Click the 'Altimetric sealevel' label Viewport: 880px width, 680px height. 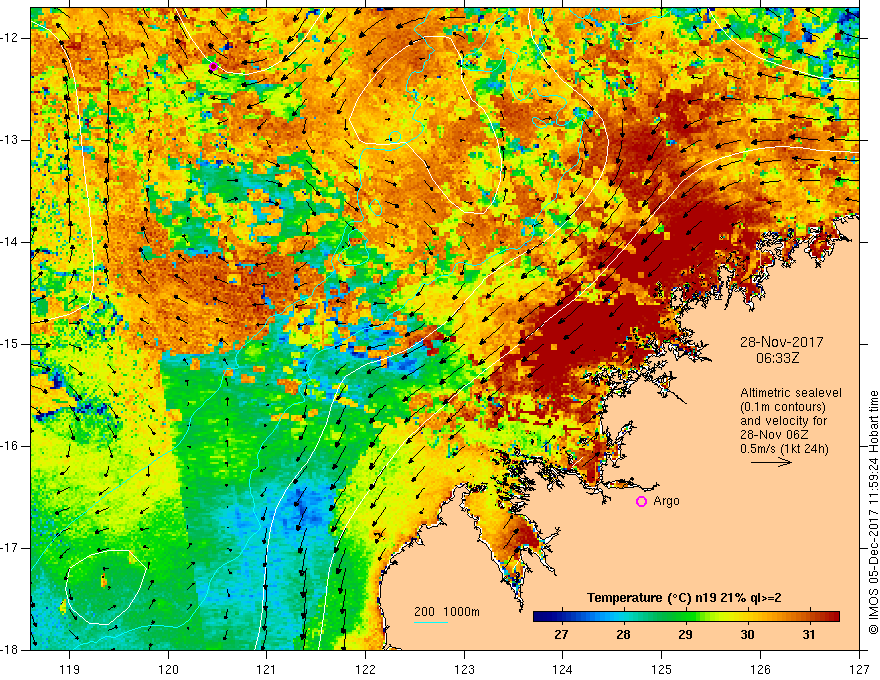pos(791,393)
